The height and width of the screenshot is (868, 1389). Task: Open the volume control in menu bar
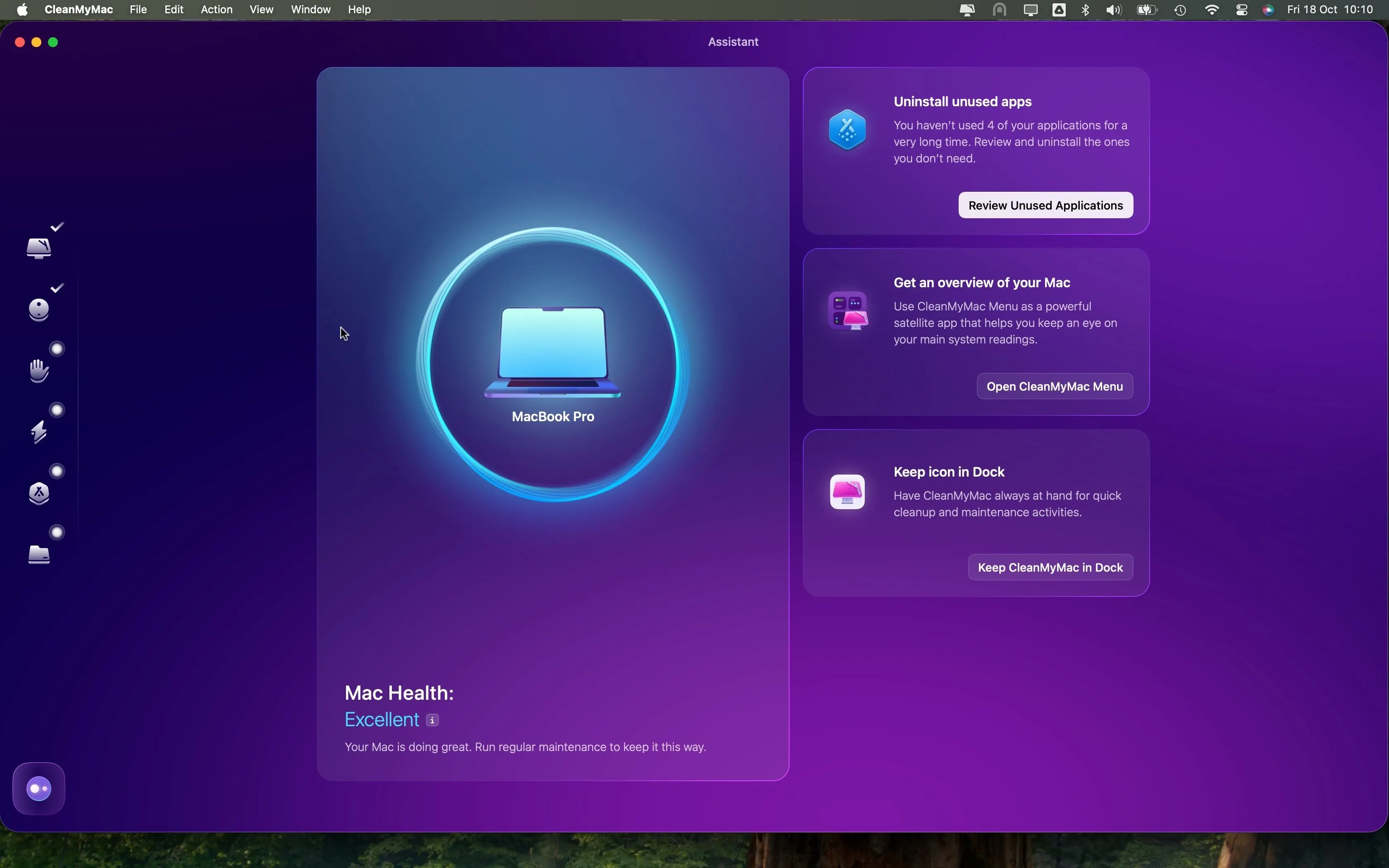point(1114,10)
